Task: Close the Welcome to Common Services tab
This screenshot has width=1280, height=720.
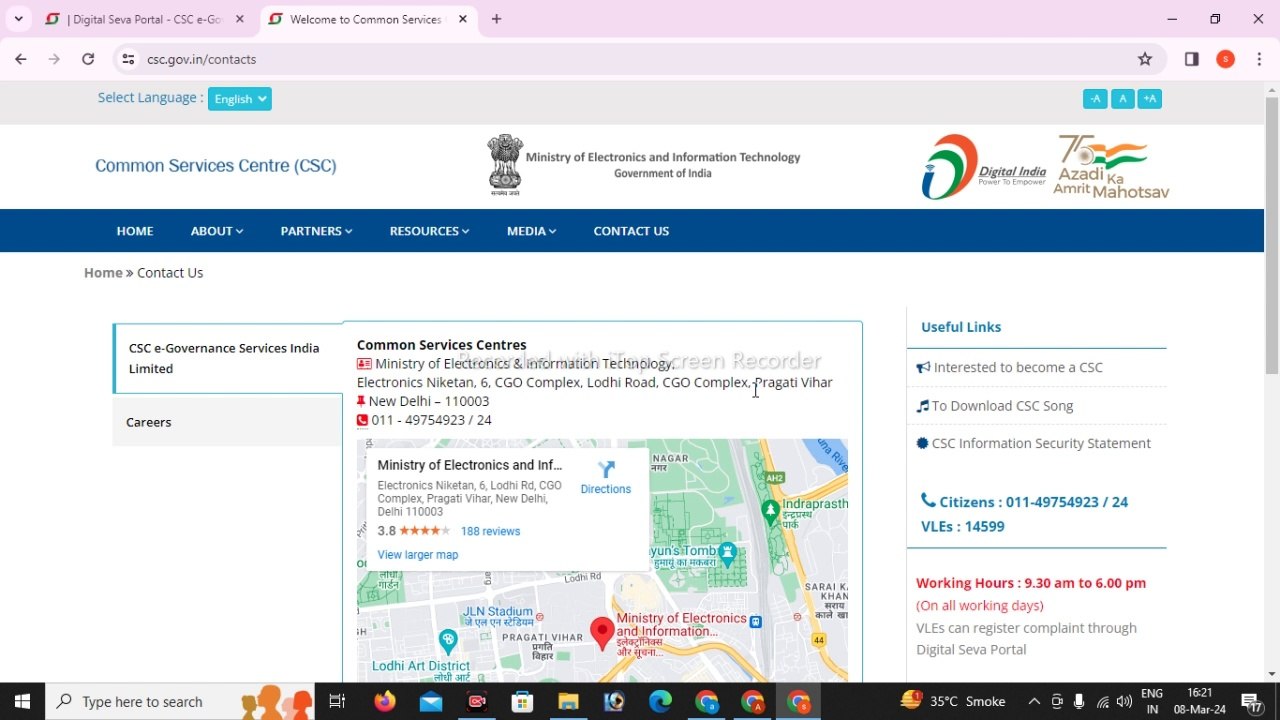Action: 463,19
